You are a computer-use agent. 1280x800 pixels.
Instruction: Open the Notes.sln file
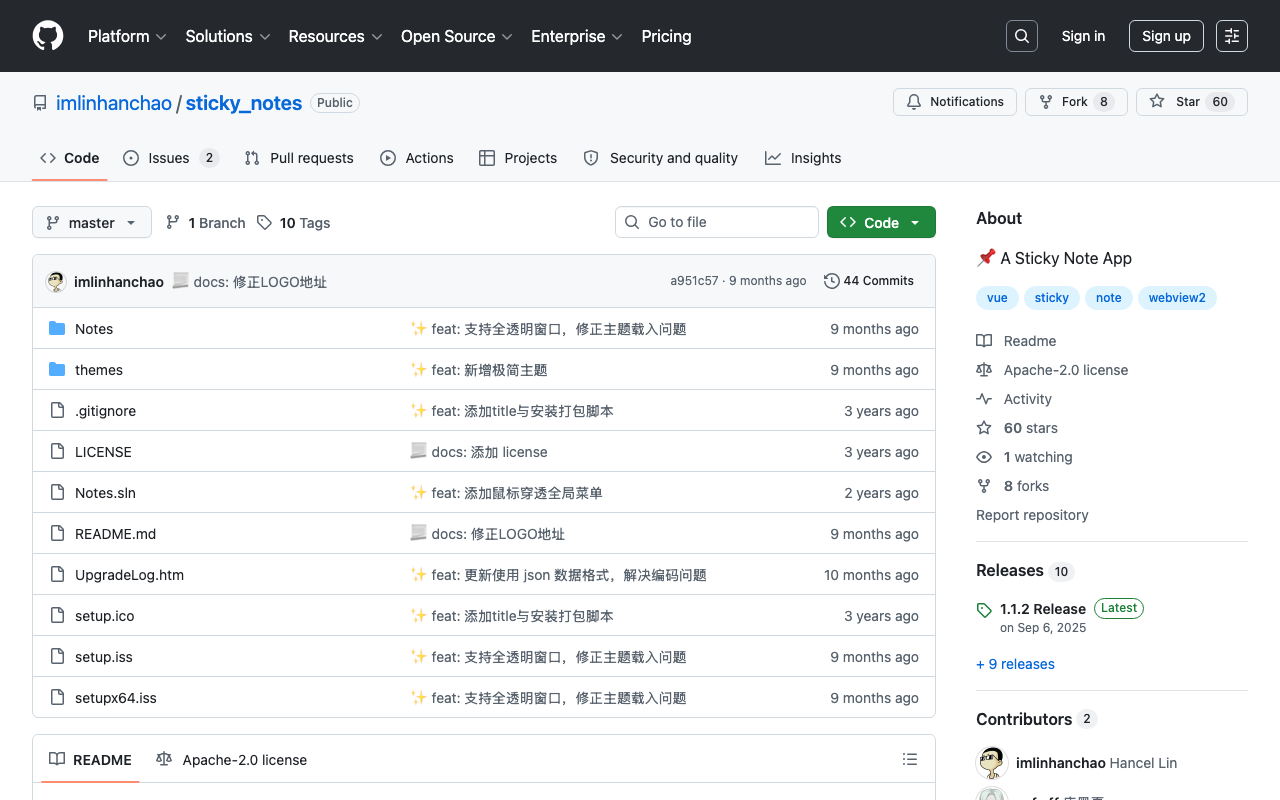pos(105,493)
